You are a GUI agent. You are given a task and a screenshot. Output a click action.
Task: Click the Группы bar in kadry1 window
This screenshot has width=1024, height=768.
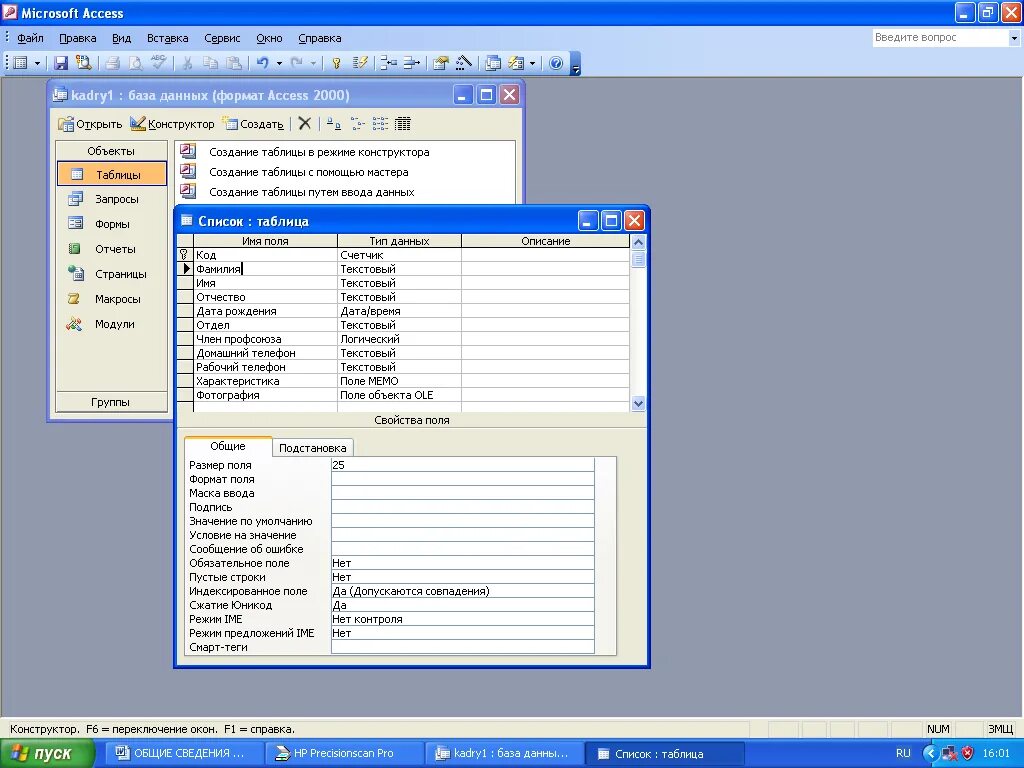[x=111, y=402]
